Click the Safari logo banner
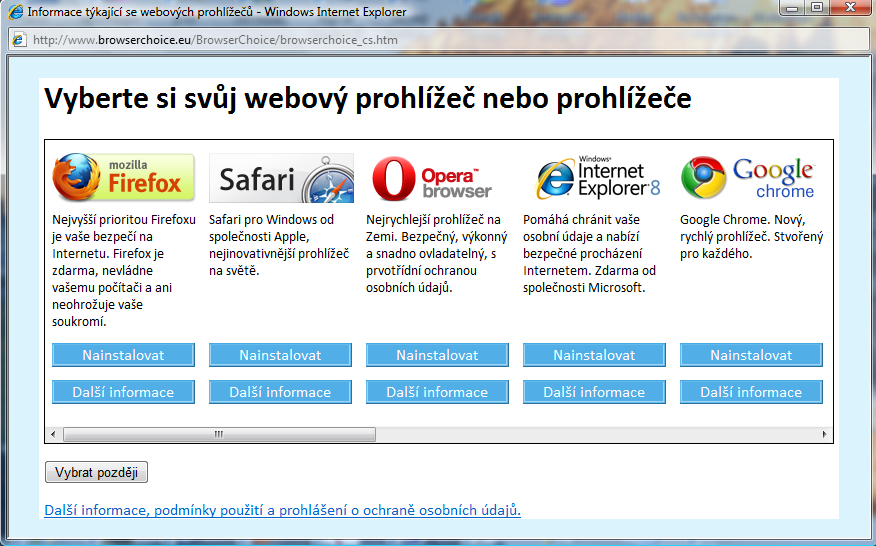This screenshot has width=876, height=546. point(281,178)
